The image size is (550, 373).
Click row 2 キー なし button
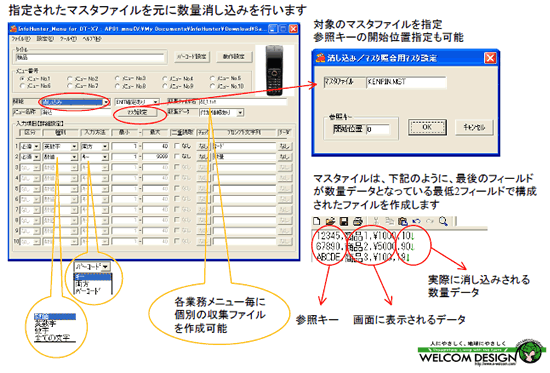click(x=284, y=157)
